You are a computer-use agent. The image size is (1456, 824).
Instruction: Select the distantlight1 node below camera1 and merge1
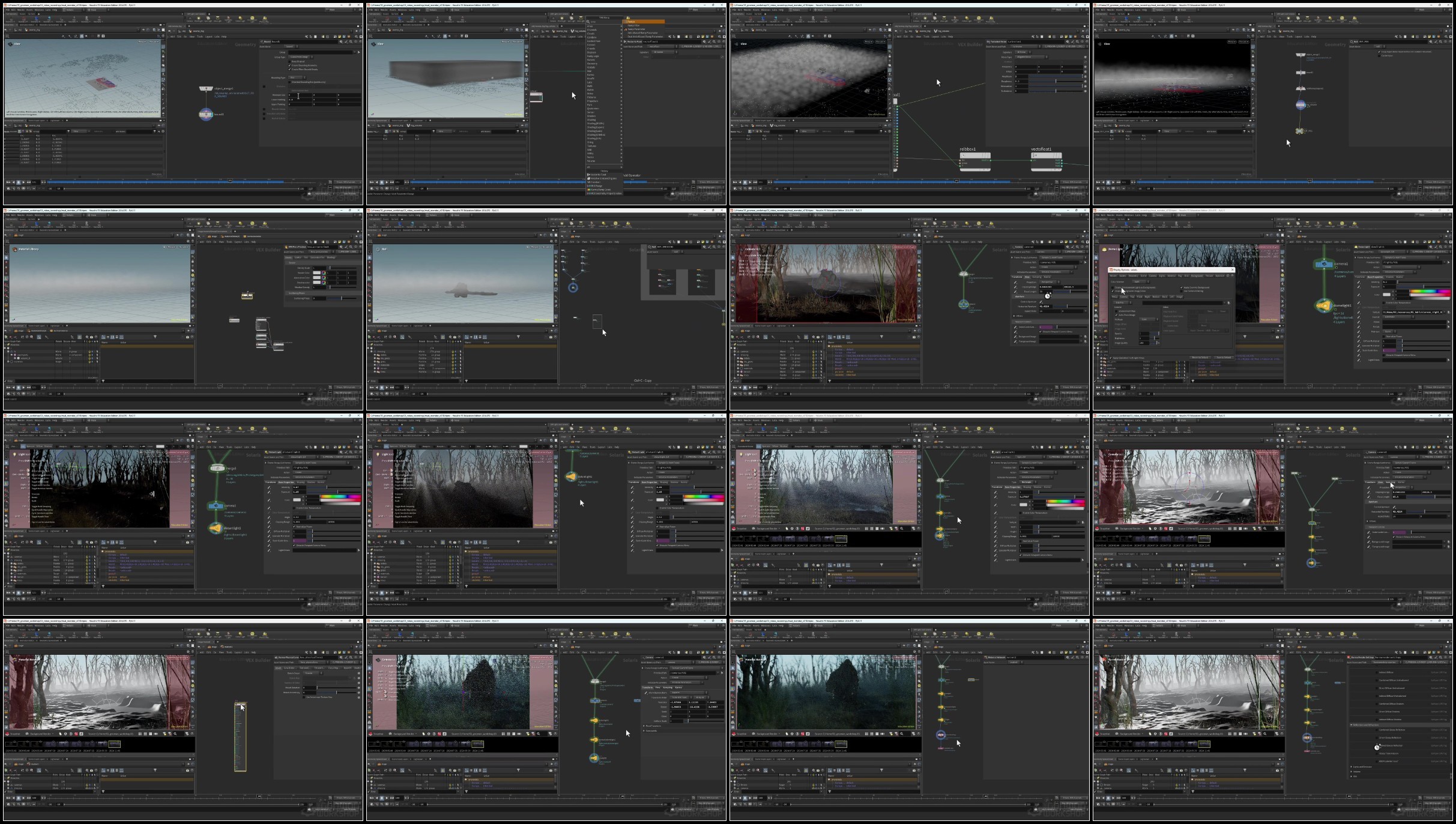216,528
